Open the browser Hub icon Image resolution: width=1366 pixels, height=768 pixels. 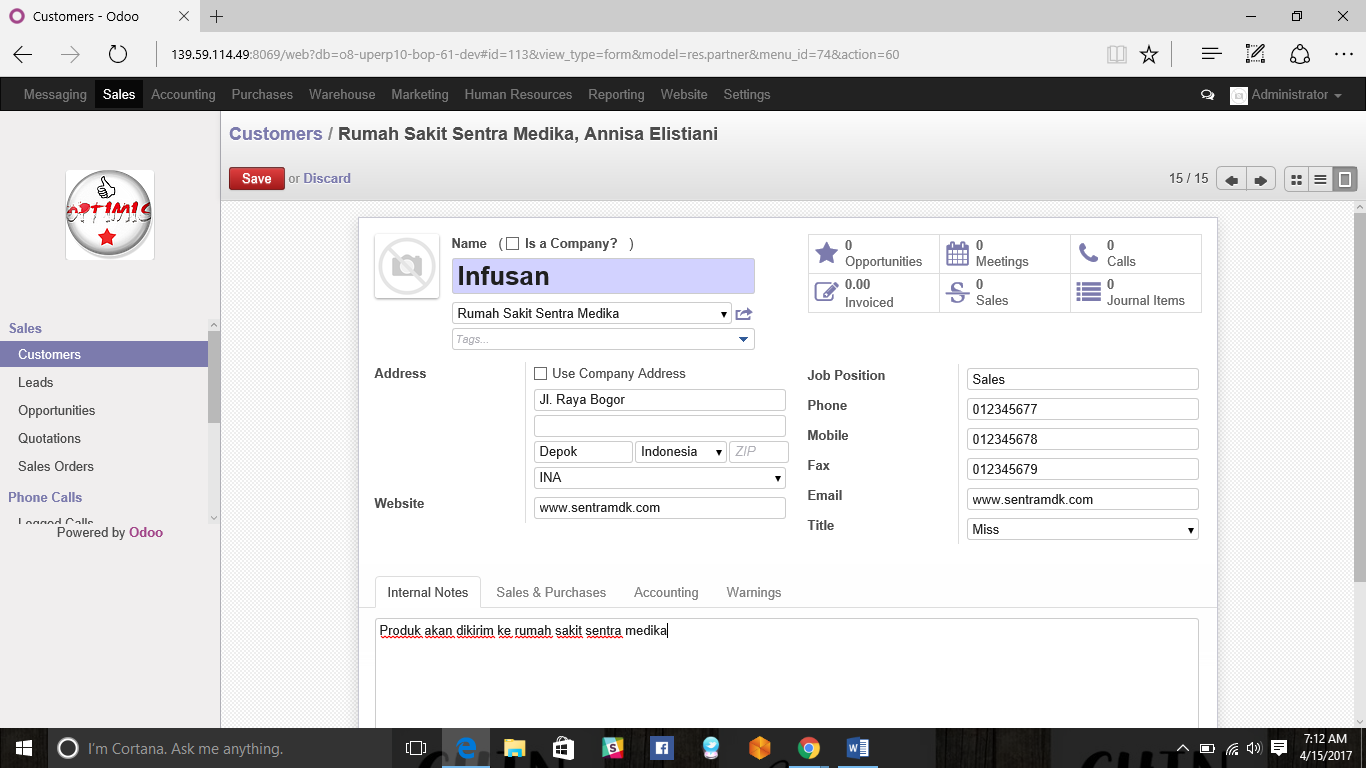pos(1211,55)
